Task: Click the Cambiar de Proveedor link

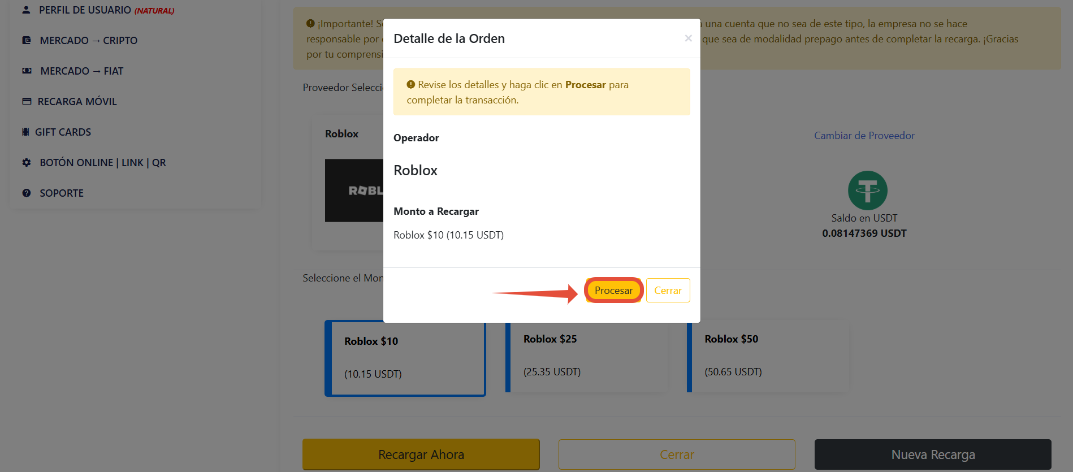Action: [864, 135]
